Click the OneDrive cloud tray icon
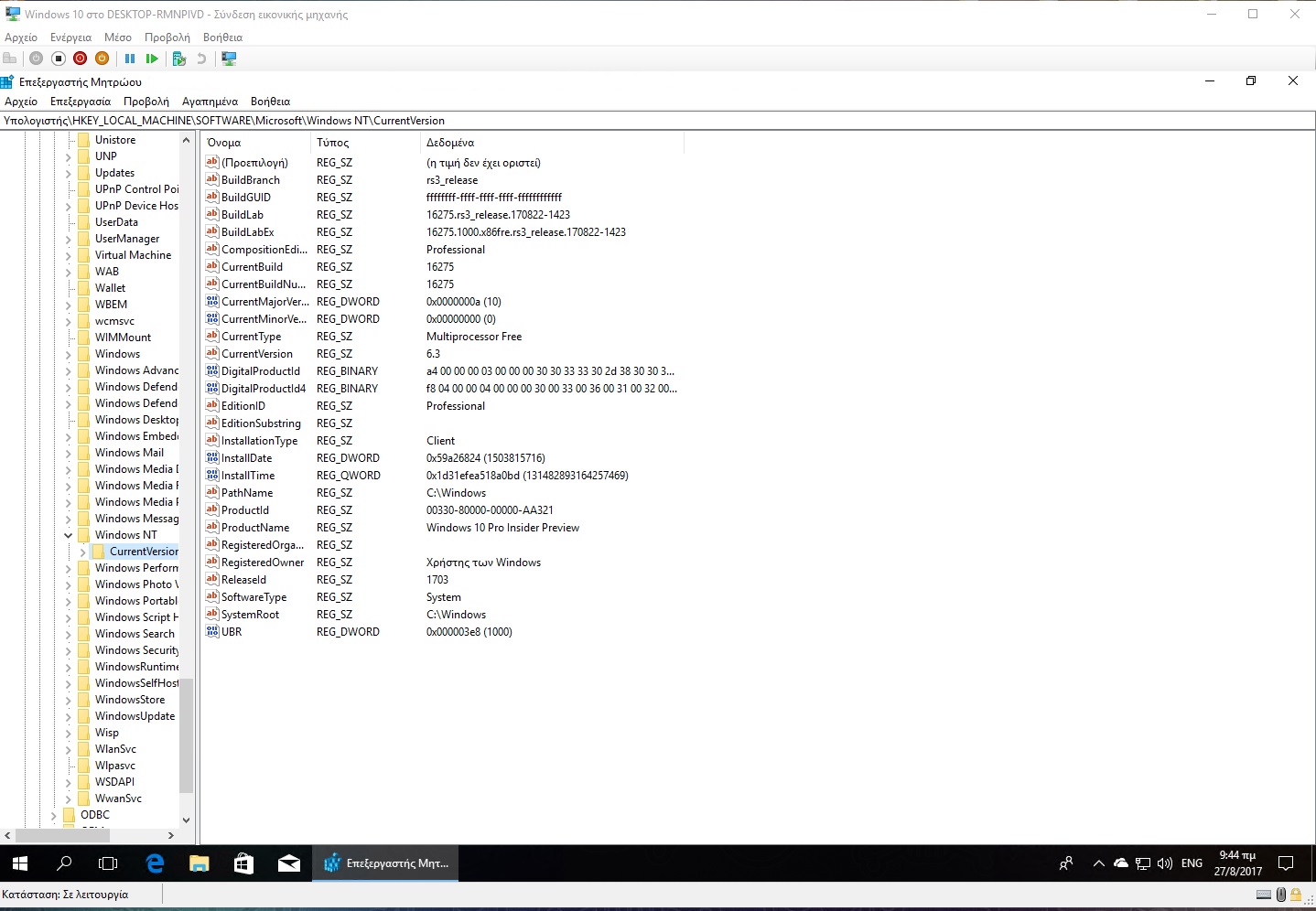This screenshot has height=911, width=1316. (1120, 863)
